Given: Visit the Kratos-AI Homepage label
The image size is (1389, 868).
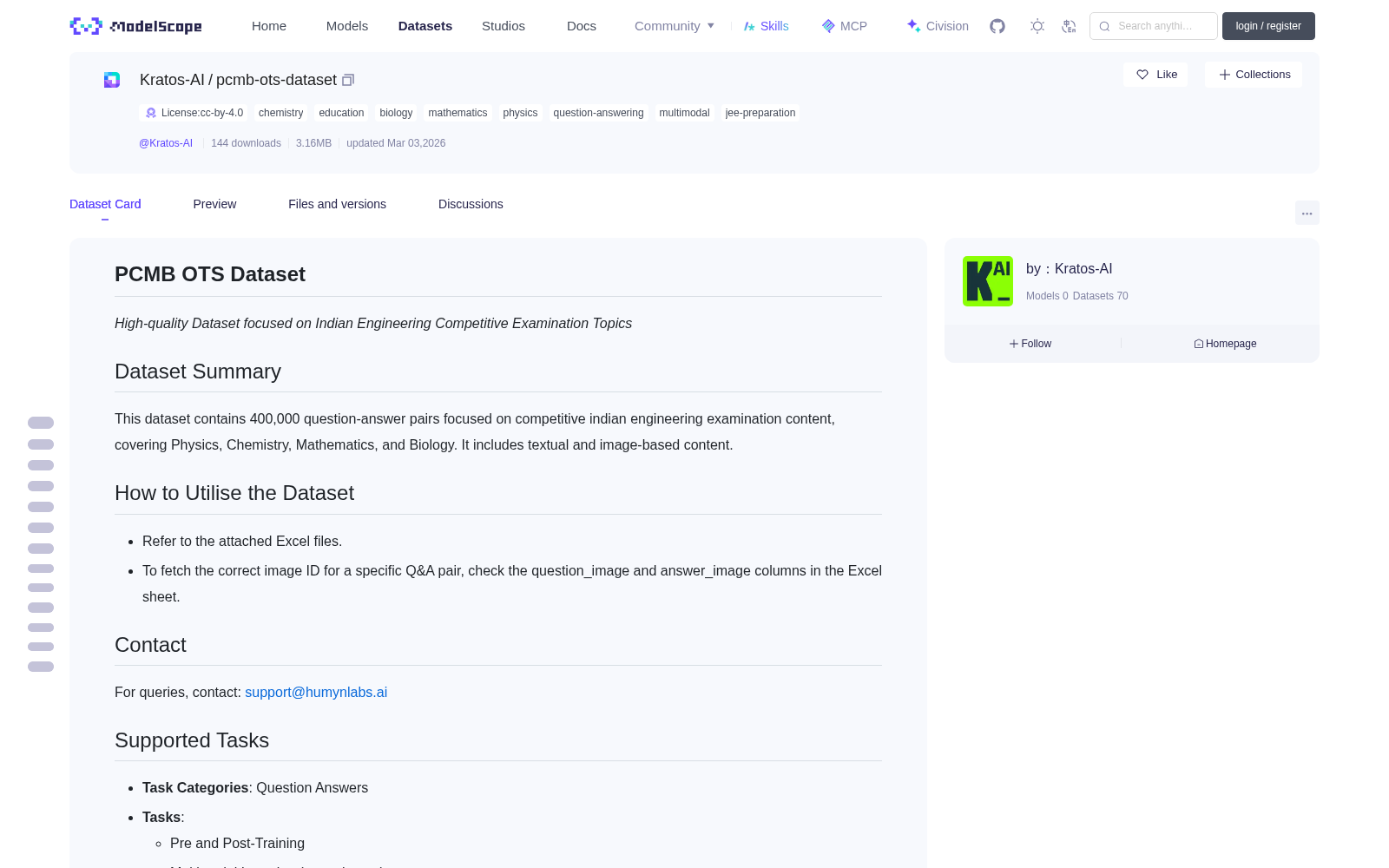Looking at the screenshot, I should coord(1231,344).
